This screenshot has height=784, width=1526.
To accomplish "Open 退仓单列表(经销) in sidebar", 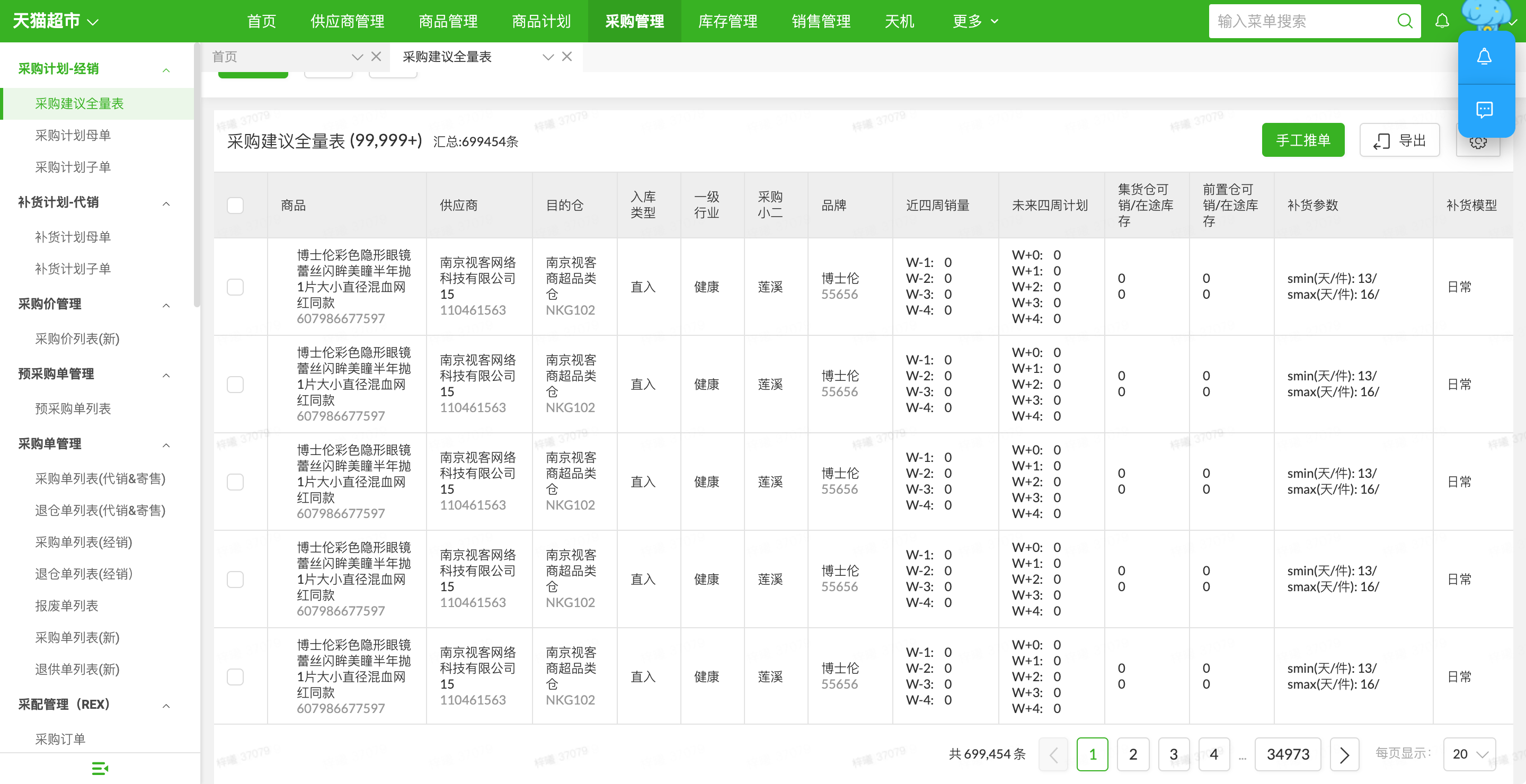I will [84, 574].
